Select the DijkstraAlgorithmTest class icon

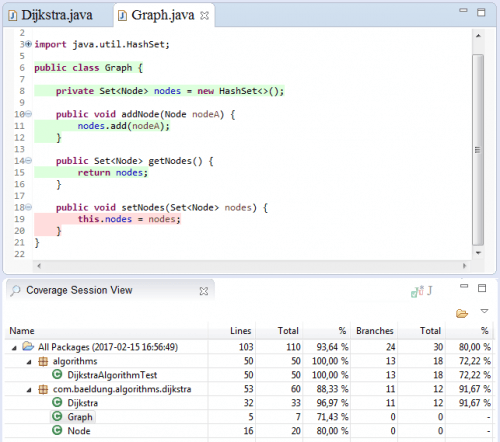coord(57,375)
